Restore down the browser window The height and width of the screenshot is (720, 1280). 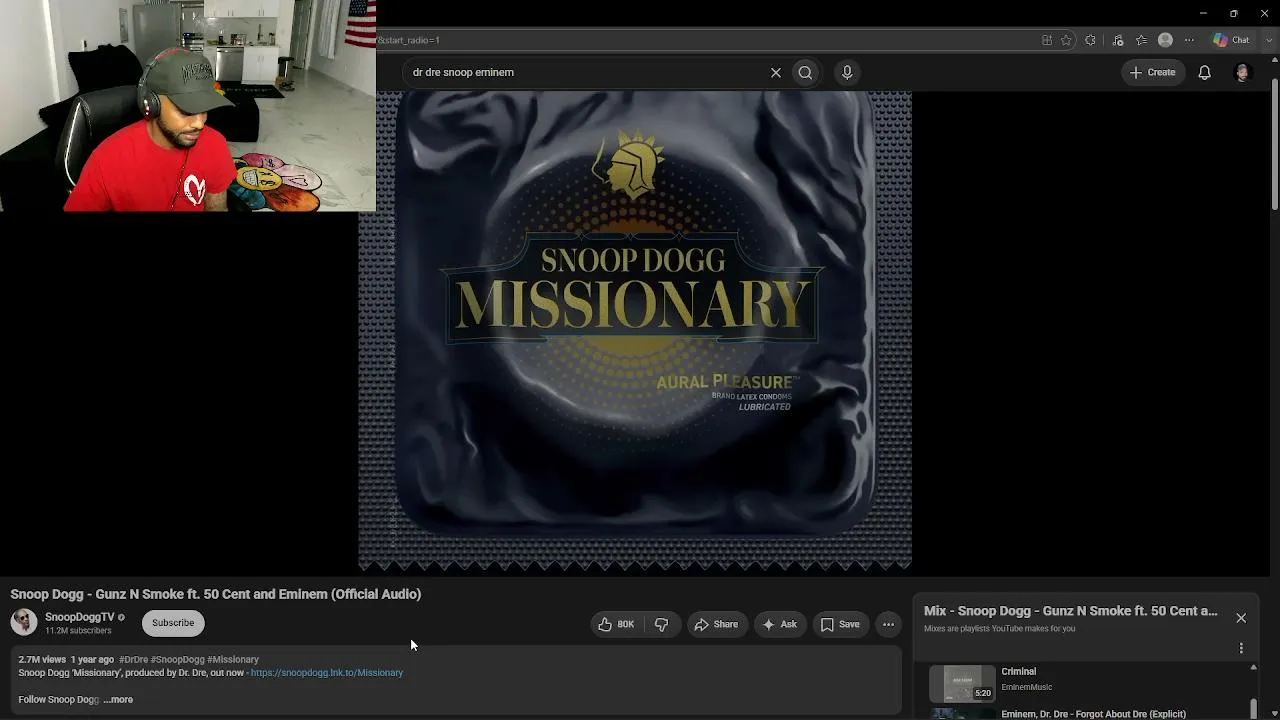(1233, 13)
